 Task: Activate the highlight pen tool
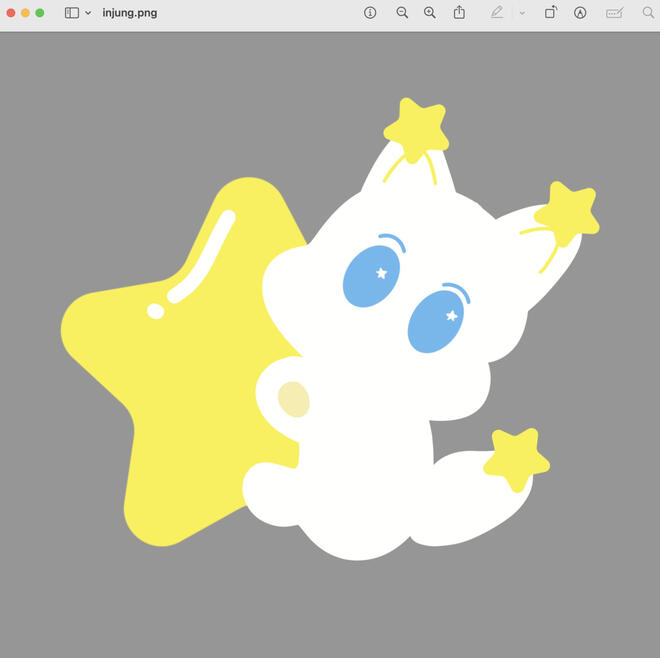497,13
